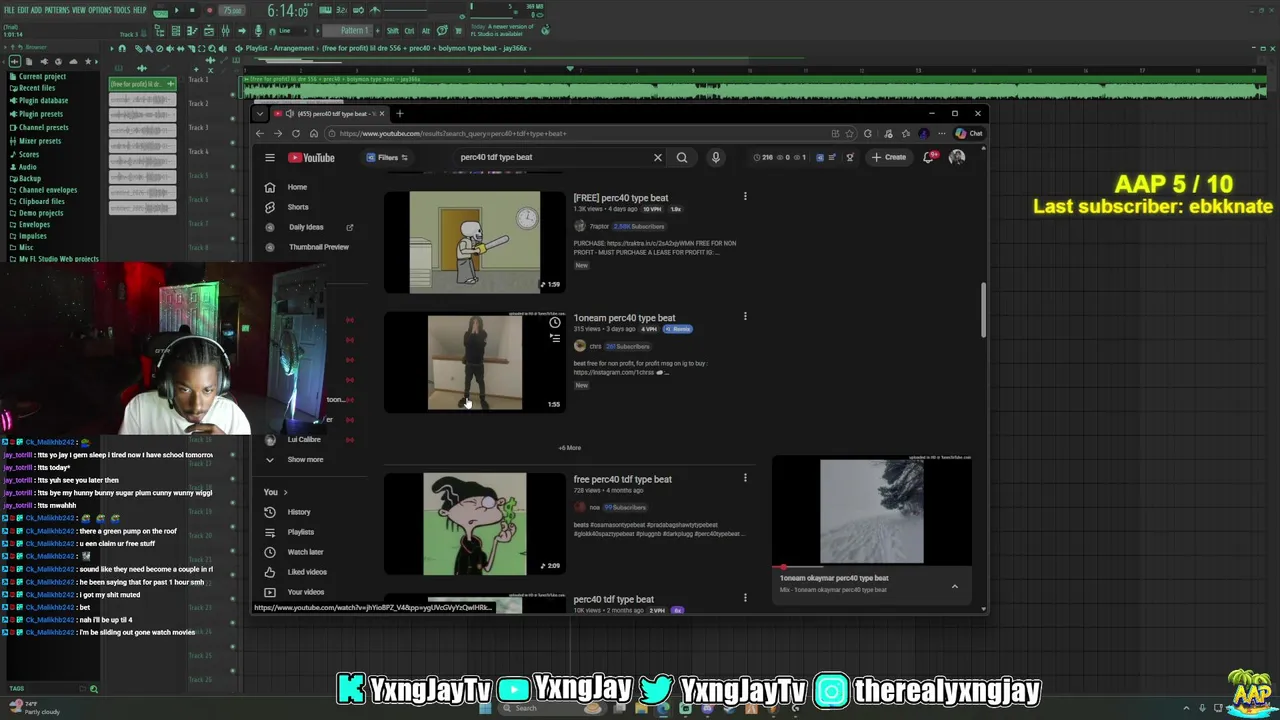
Task: Reload the YouTube page
Action: click(296, 133)
